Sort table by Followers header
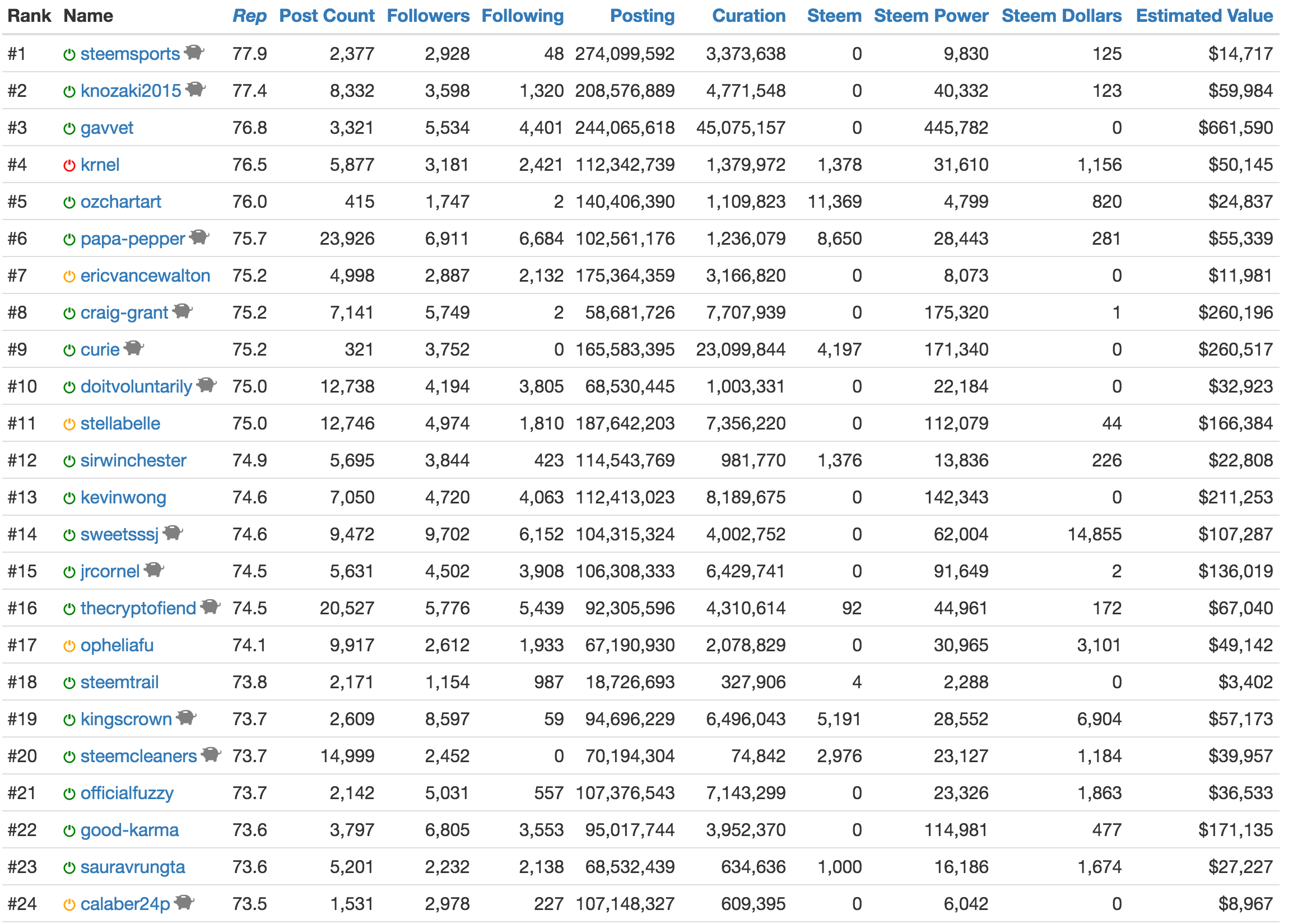 tap(429, 16)
